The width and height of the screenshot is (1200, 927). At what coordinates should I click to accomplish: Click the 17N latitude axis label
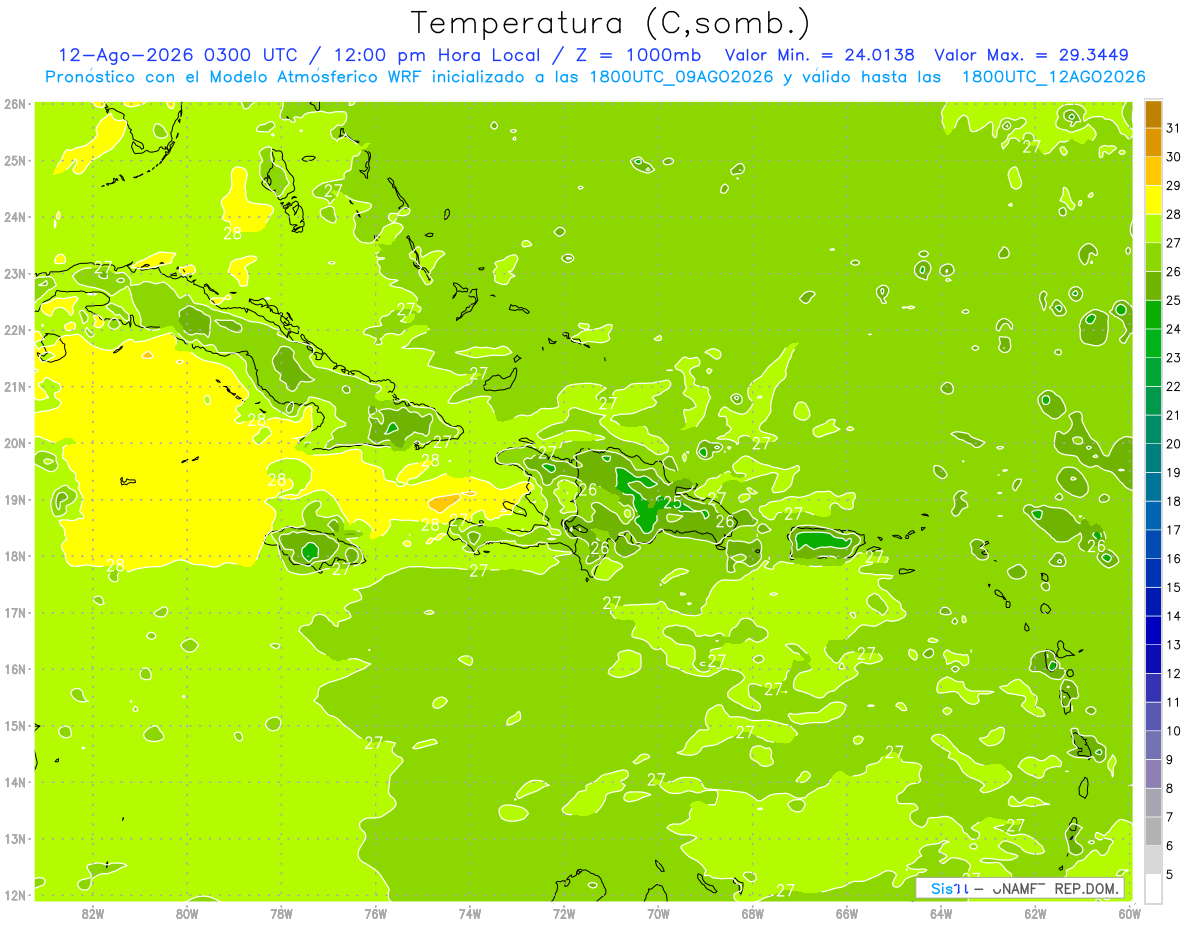(15, 613)
